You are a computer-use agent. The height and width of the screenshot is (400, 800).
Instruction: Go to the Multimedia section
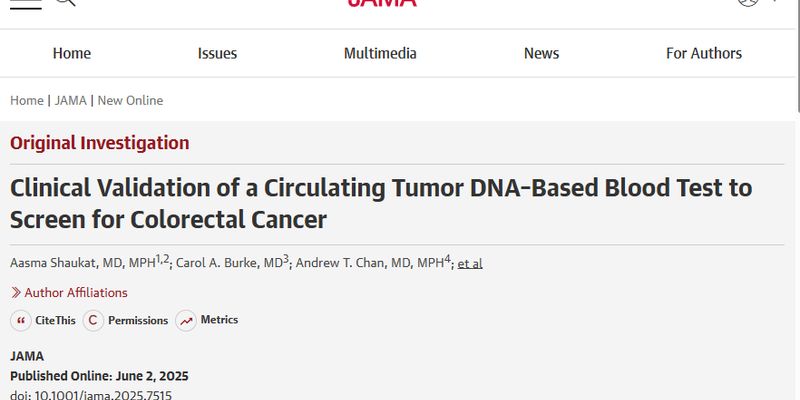click(x=380, y=53)
